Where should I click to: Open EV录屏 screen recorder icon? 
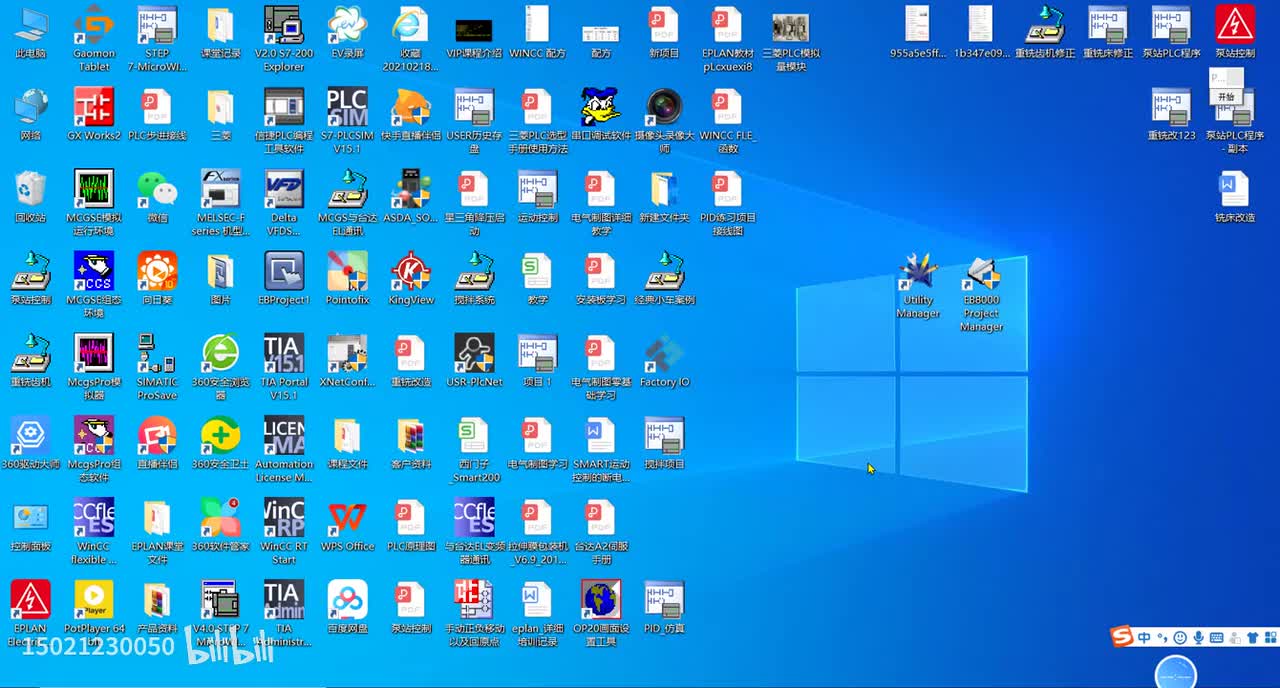click(347, 33)
